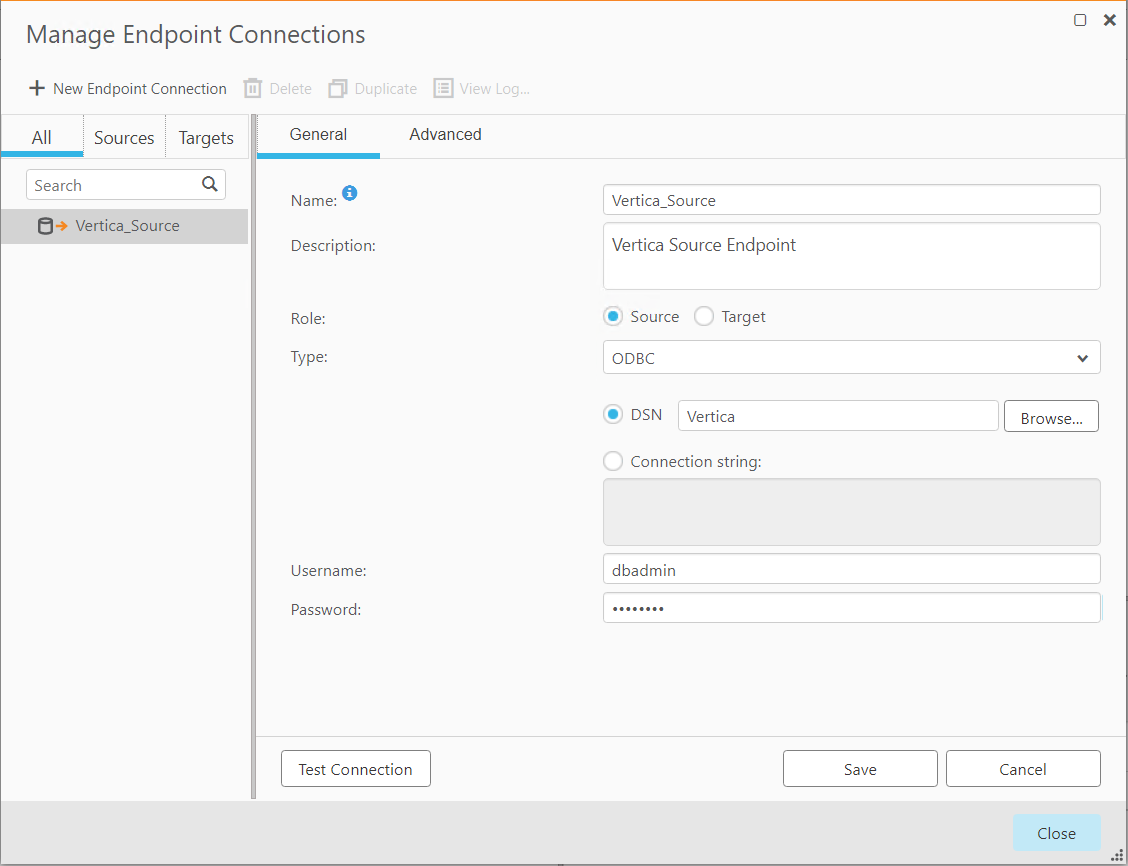Create a New Endpoint Connection
This screenshot has width=1128, height=866.
[127, 88]
